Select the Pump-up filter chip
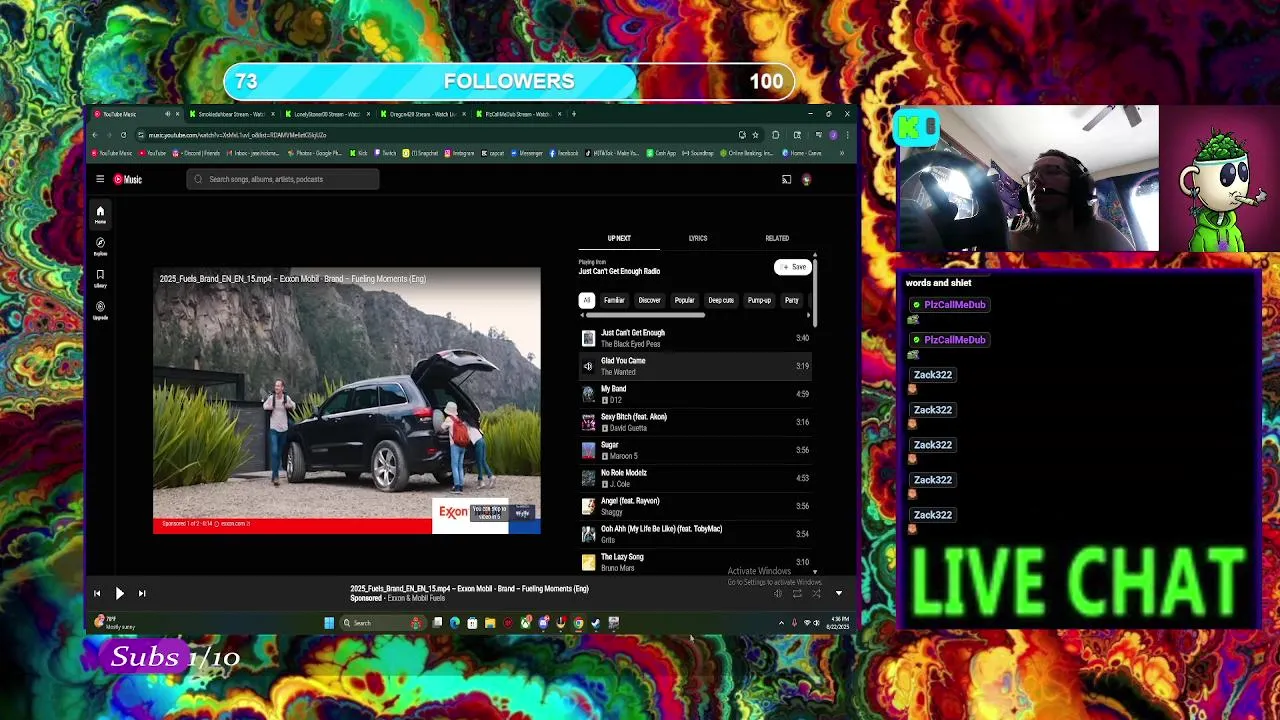 point(759,300)
